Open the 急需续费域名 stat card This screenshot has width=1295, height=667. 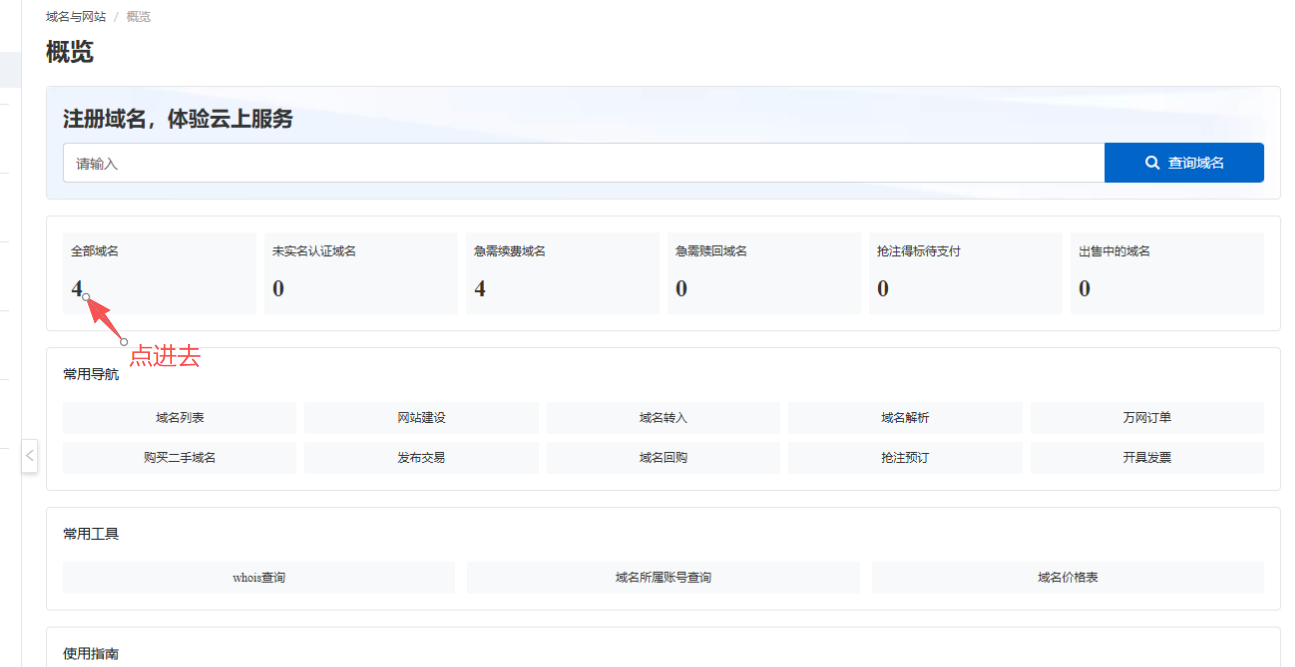pyautogui.click(x=562, y=273)
